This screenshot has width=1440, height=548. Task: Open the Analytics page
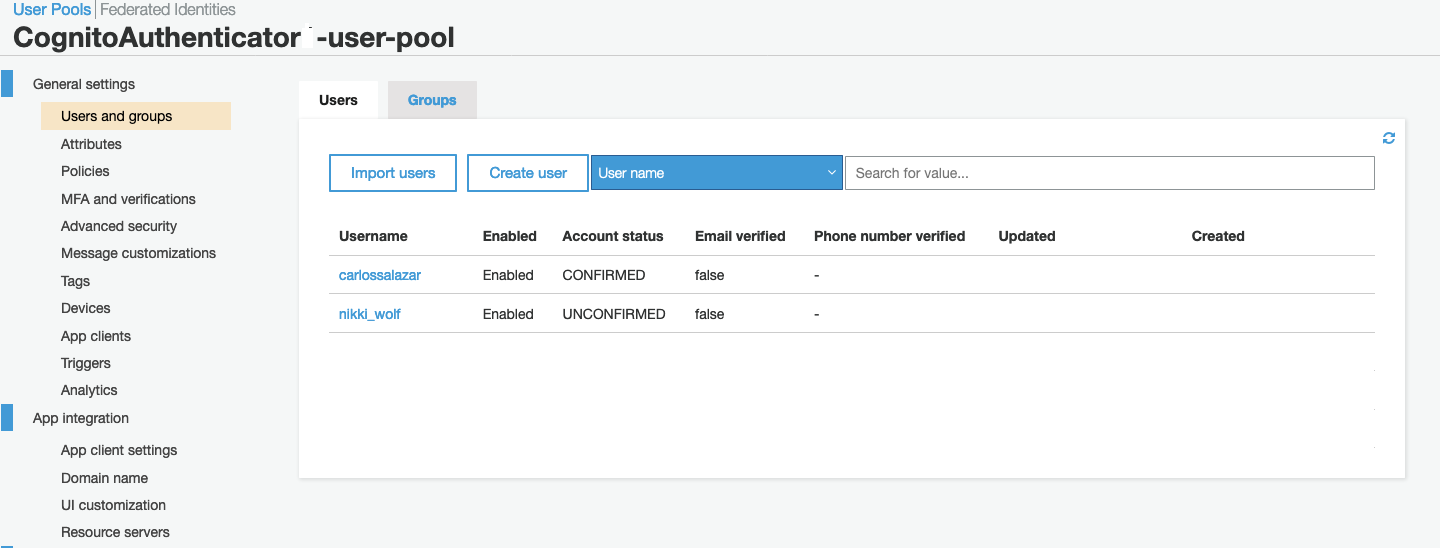click(x=89, y=390)
